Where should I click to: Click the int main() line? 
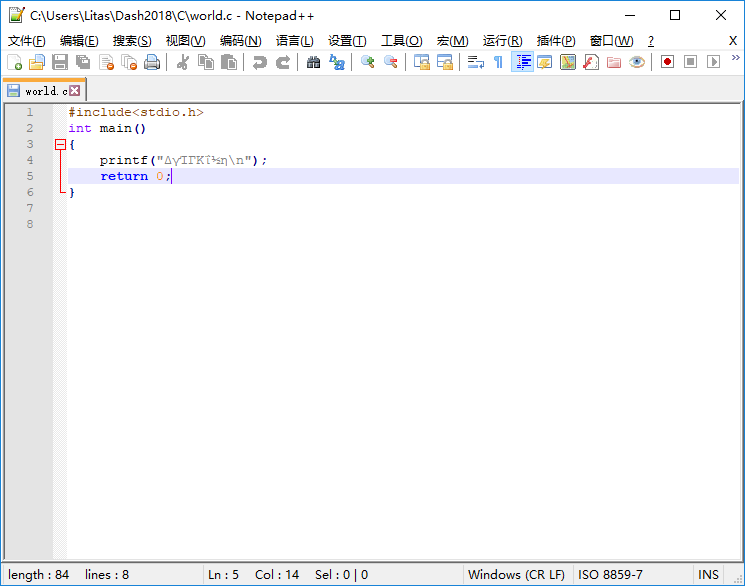(107, 128)
